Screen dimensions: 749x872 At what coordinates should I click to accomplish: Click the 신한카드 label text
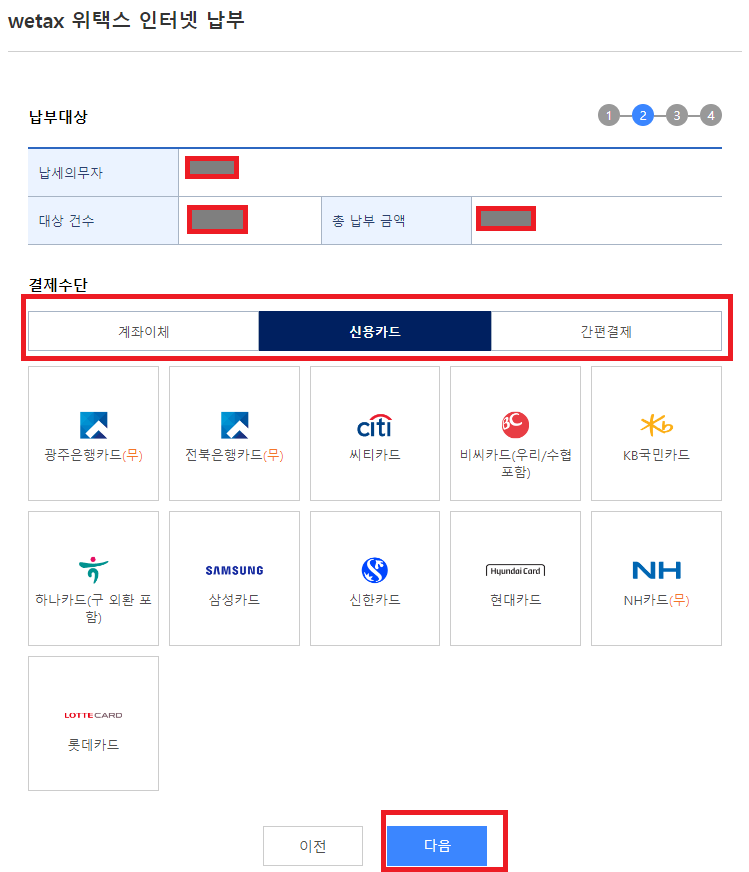[375, 600]
